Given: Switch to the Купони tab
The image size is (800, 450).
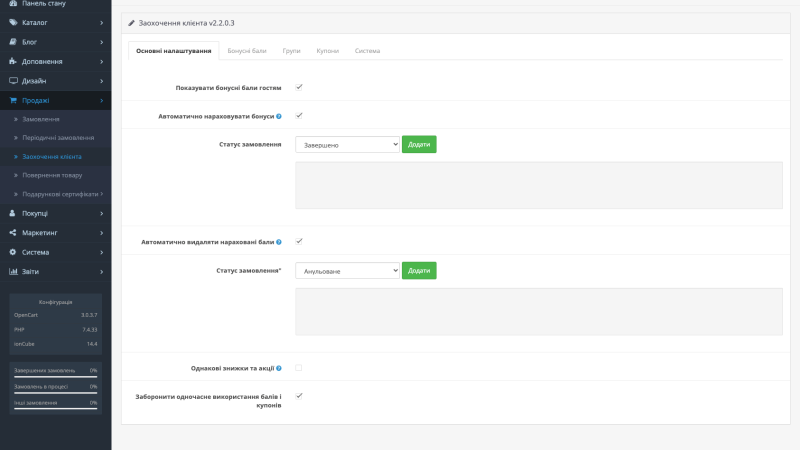Looking at the screenshot, I should [x=328, y=51].
